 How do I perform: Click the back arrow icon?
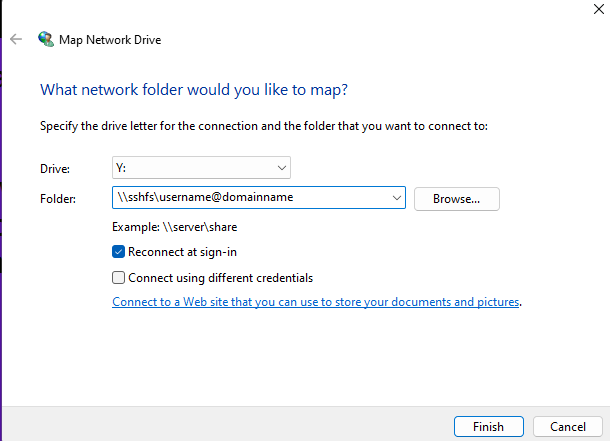pos(16,39)
